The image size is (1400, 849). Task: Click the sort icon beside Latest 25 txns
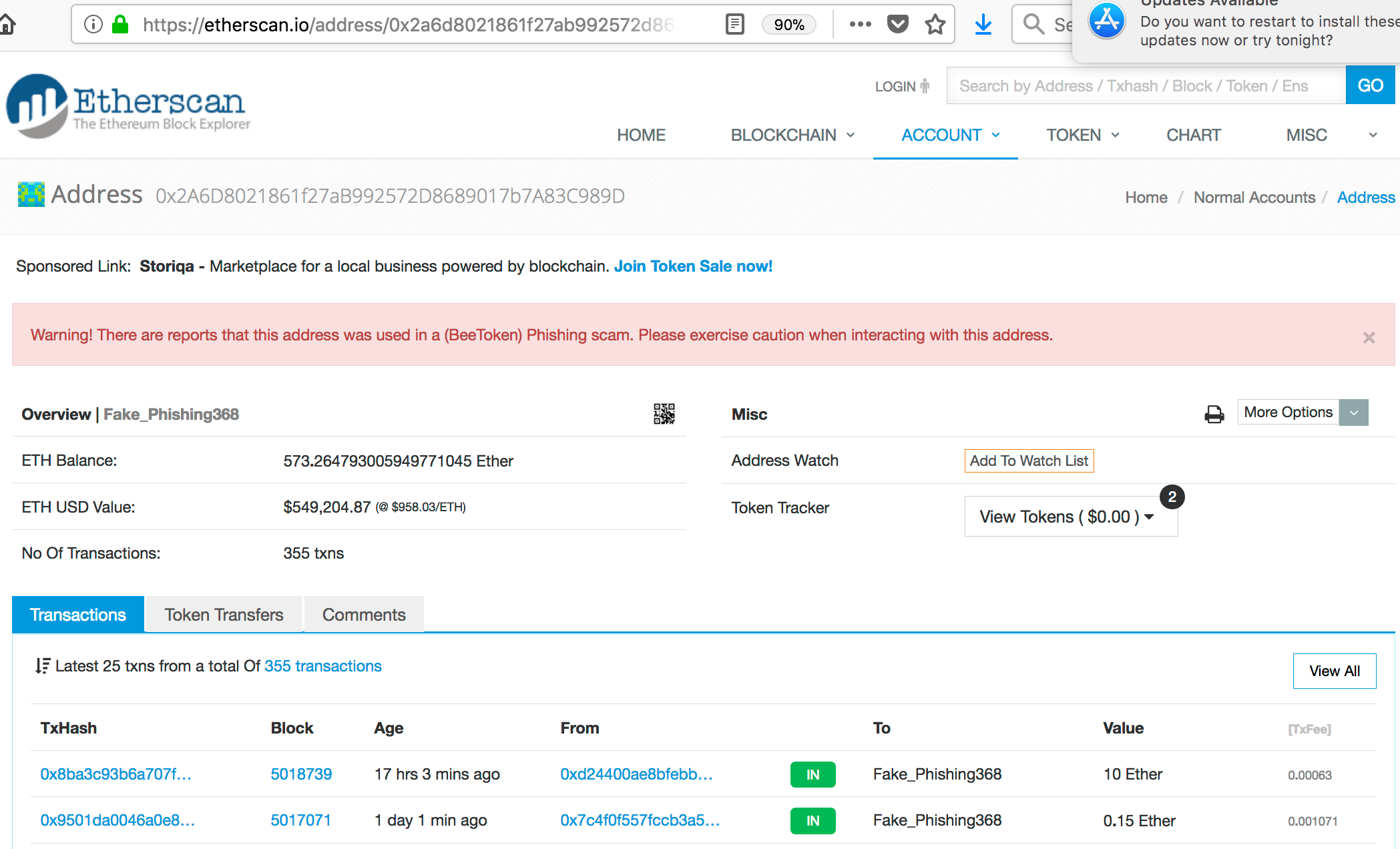(43, 666)
